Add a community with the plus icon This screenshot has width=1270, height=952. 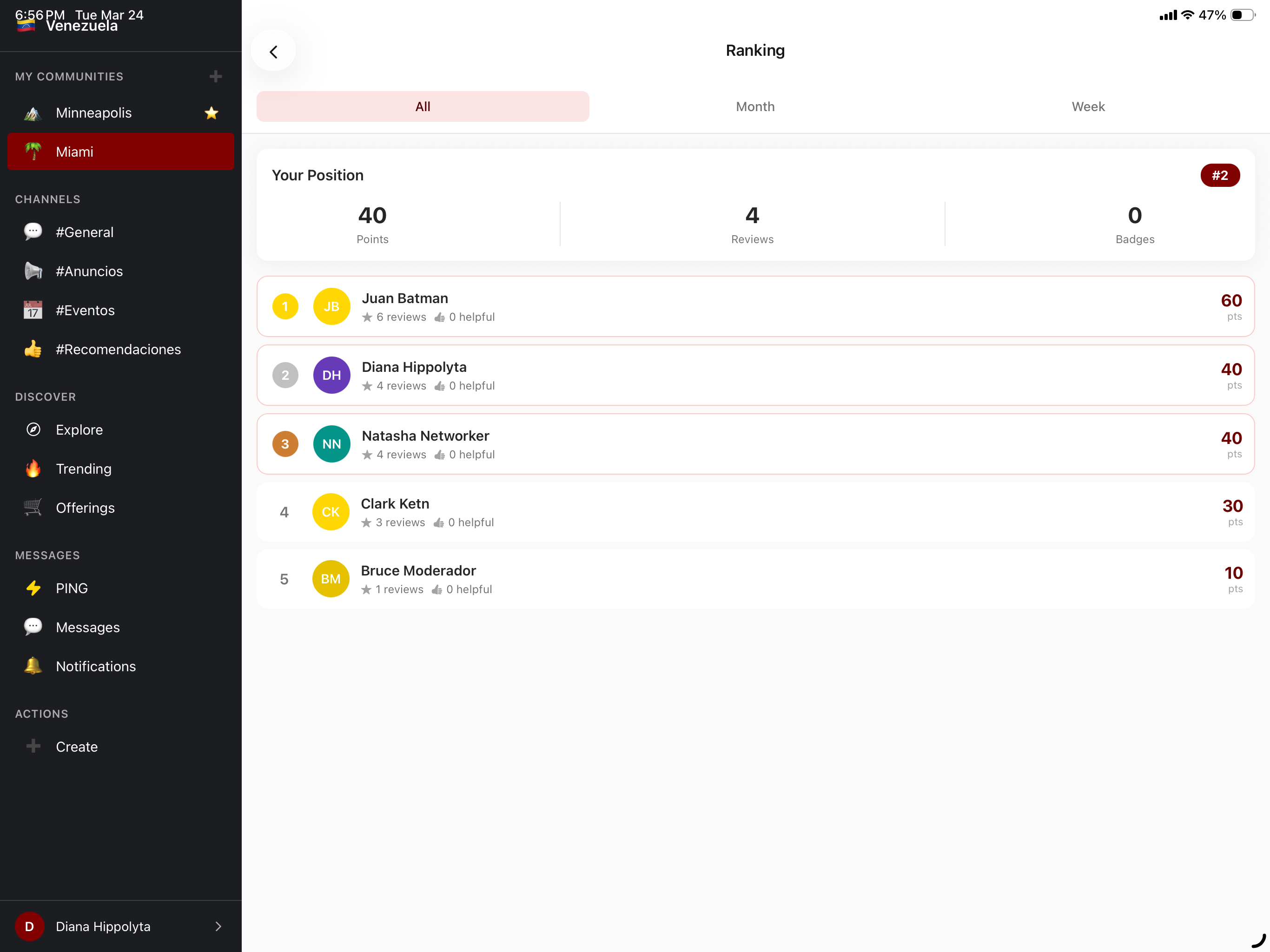click(x=216, y=76)
